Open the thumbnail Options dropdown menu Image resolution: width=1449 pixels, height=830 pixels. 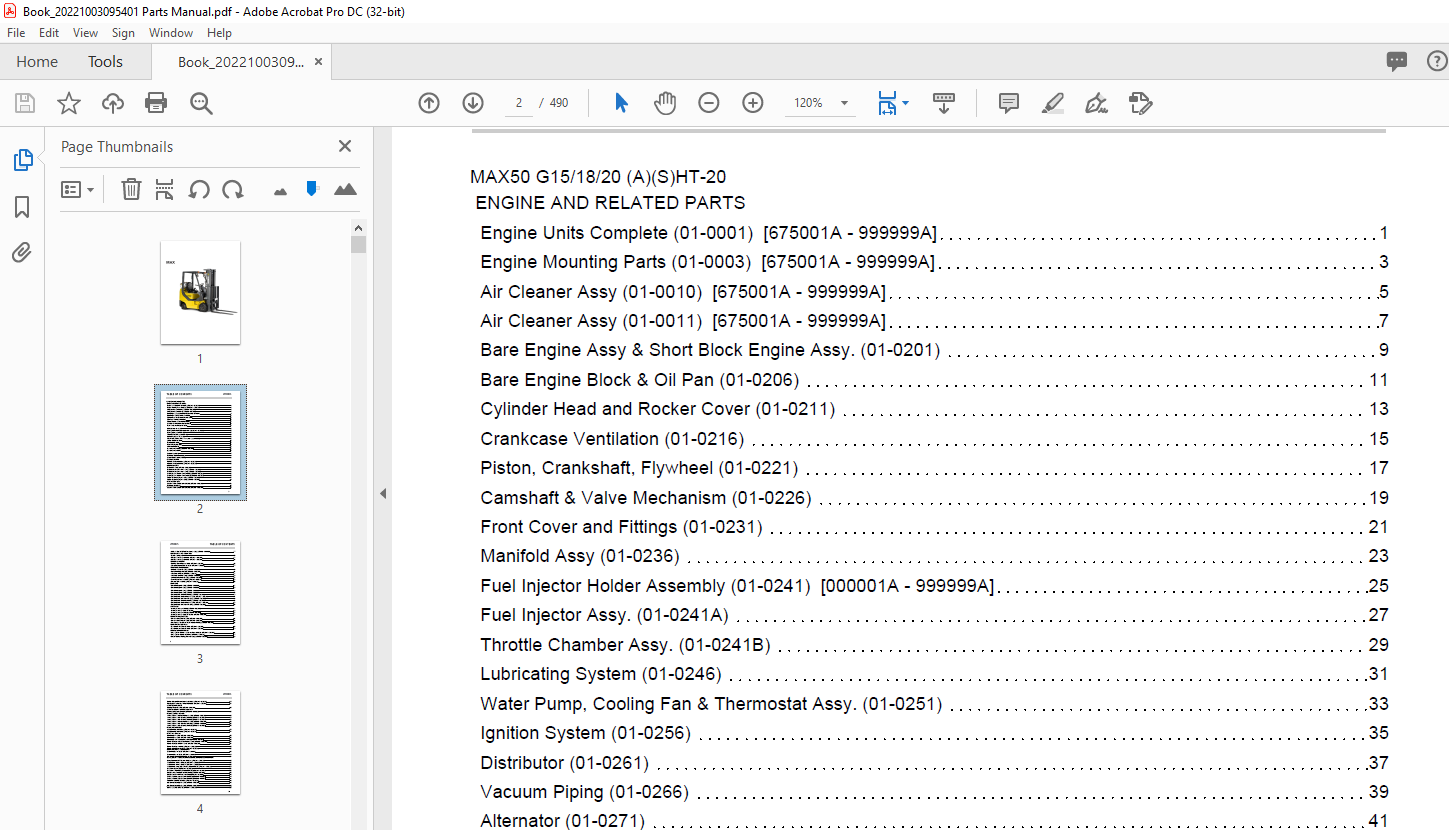click(77, 189)
